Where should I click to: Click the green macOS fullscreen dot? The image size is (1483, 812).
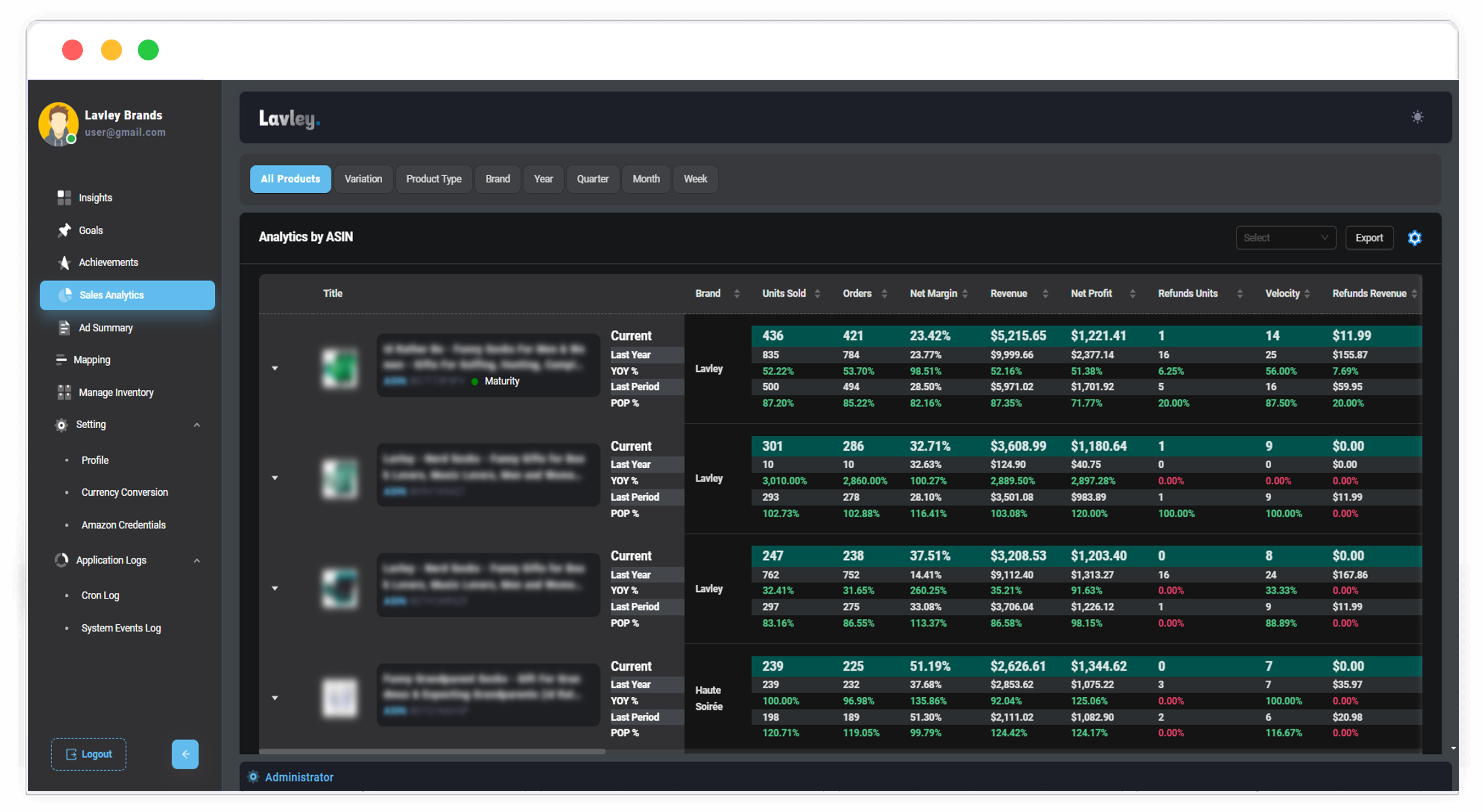[148, 50]
